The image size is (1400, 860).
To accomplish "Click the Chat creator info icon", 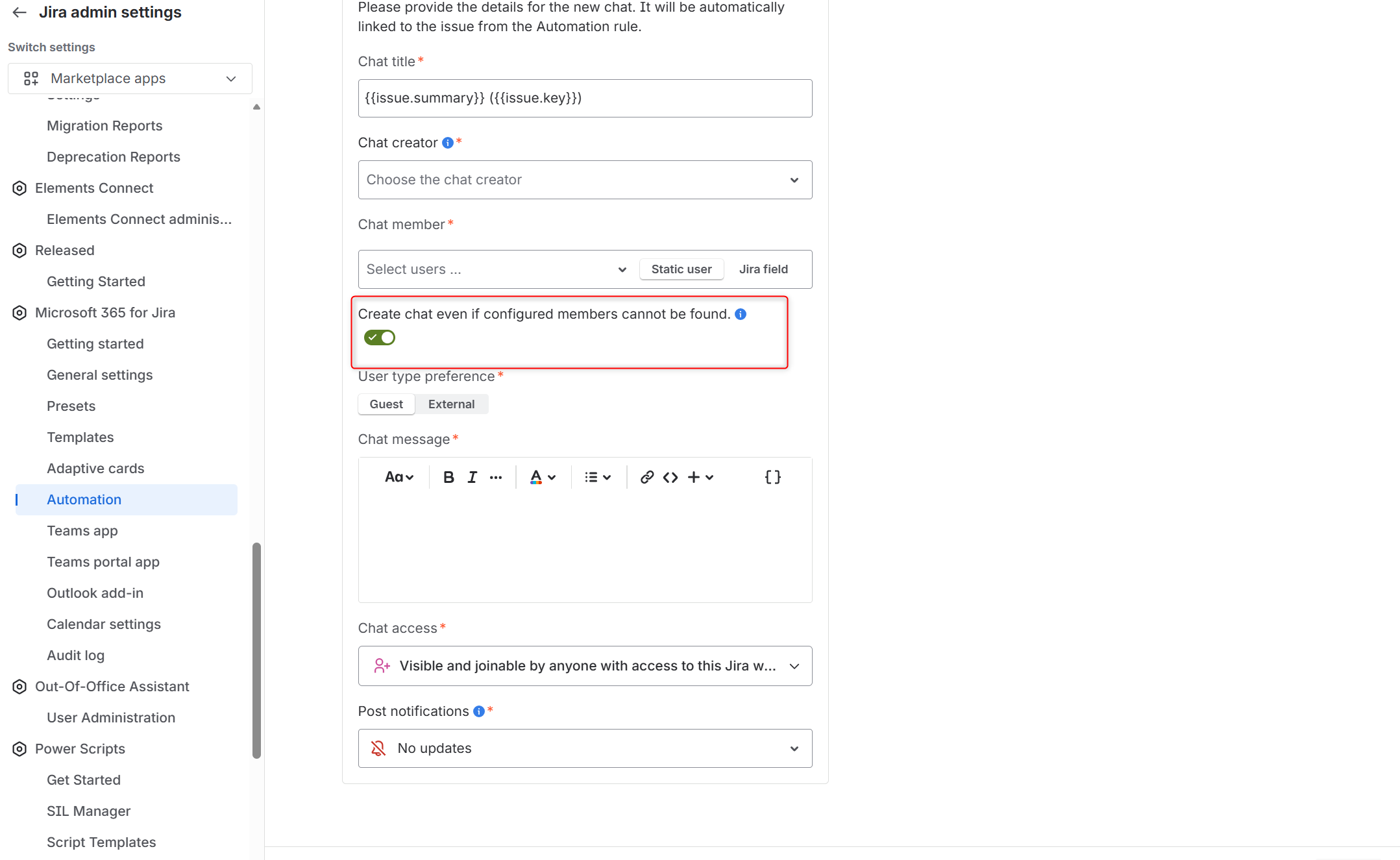I will pos(448,143).
